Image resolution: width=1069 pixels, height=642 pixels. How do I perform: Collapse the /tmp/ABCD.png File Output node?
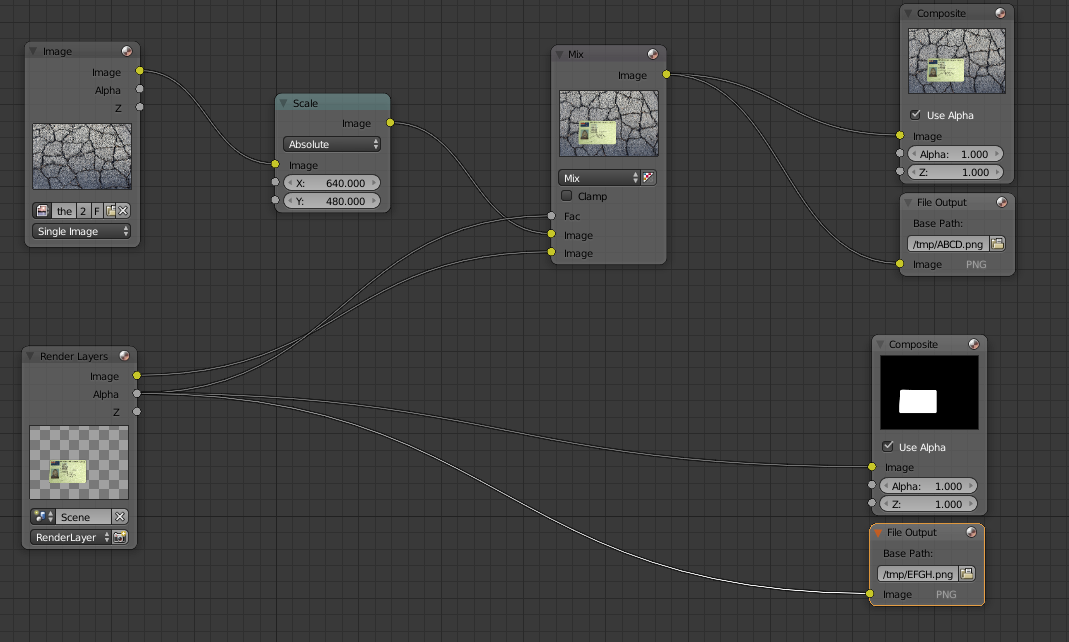pos(908,202)
